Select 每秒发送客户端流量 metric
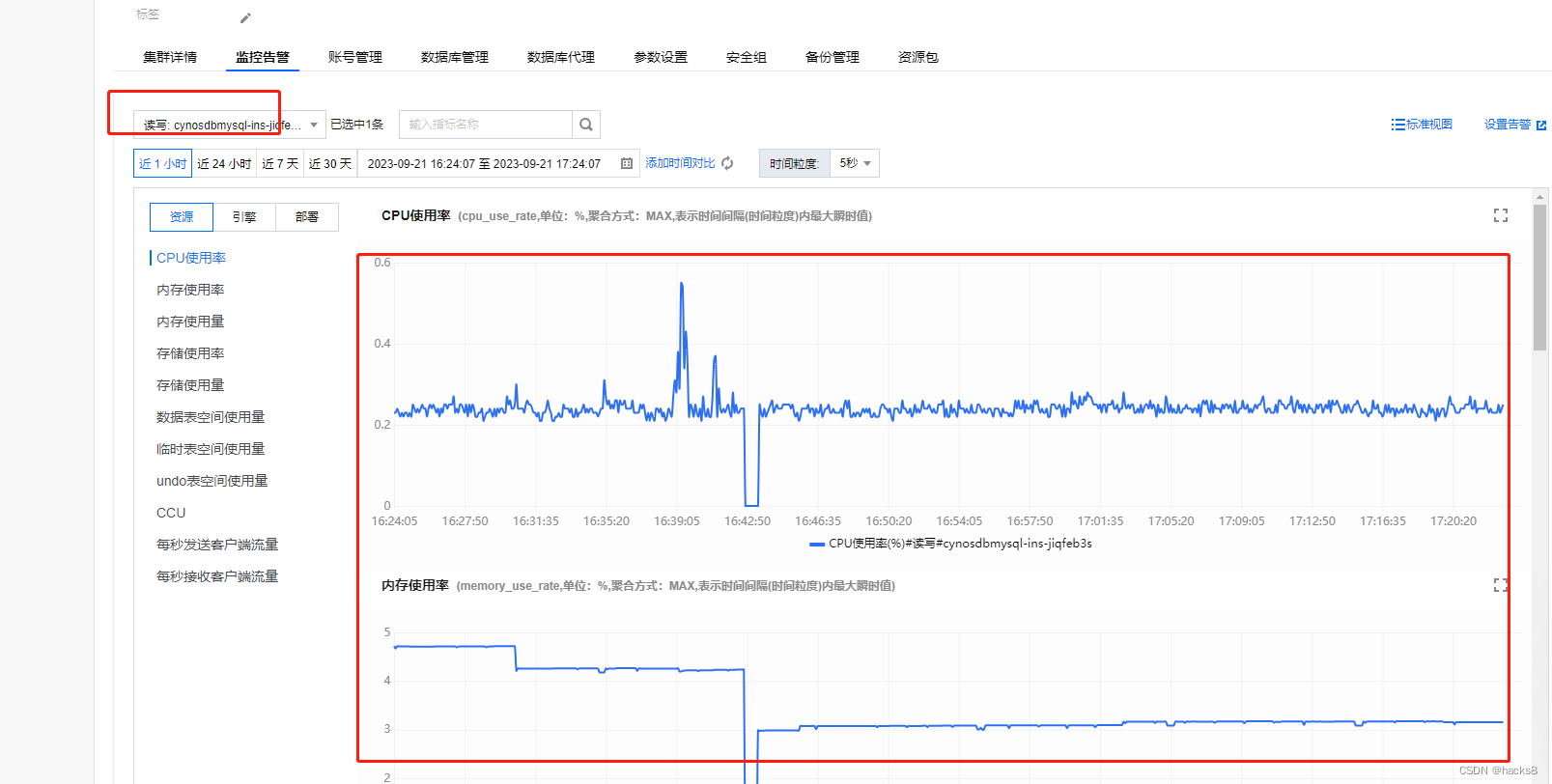Image resolution: width=1552 pixels, height=784 pixels. pyautogui.click(x=217, y=545)
